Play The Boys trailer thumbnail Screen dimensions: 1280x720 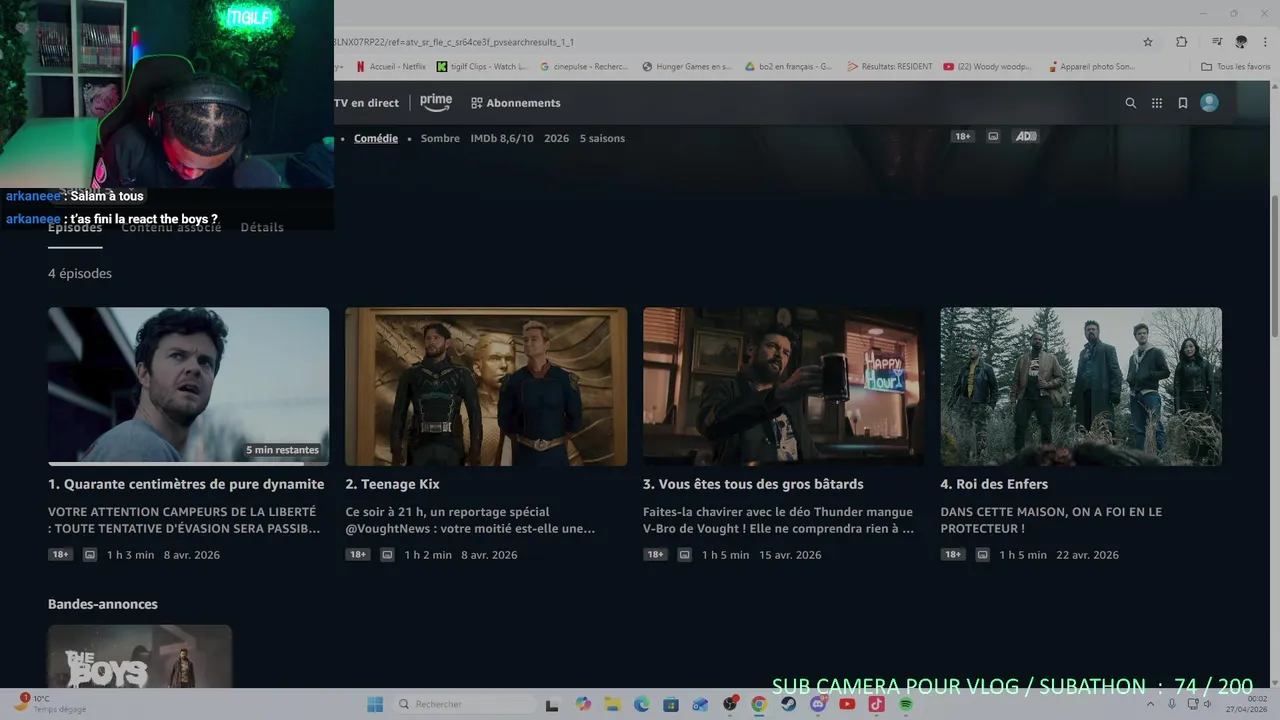point(140,656)
